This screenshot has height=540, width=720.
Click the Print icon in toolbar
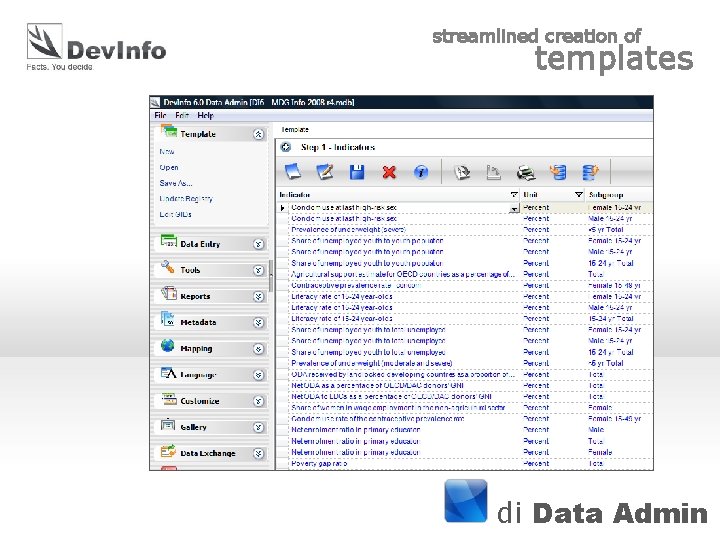[526, 173]
